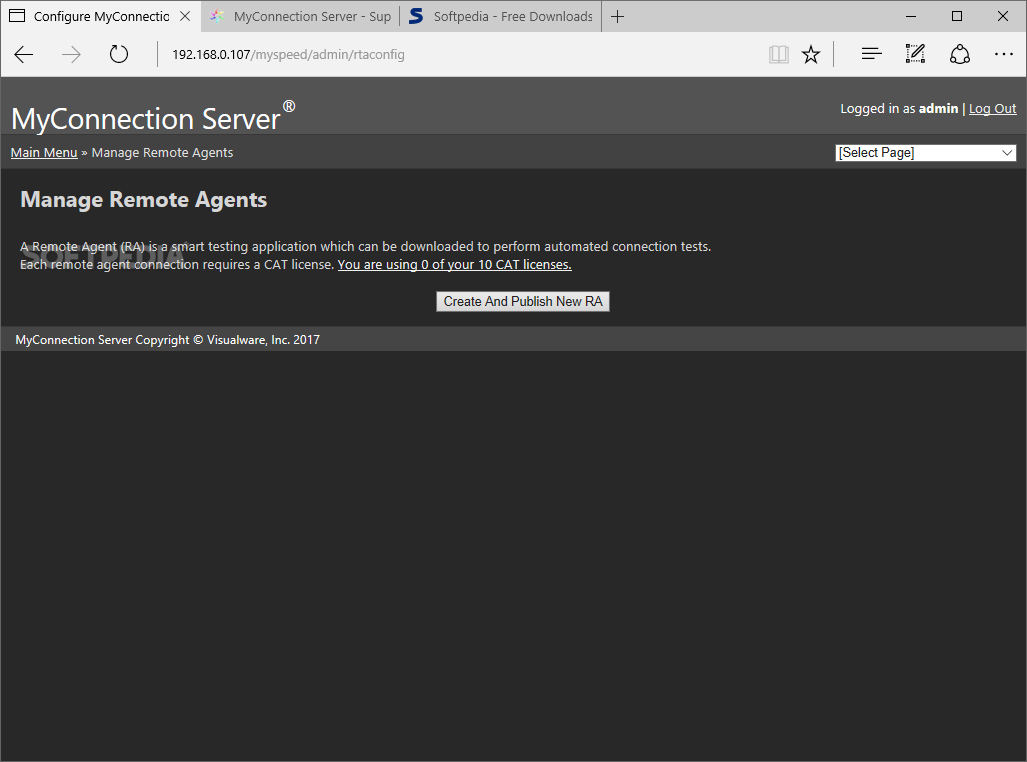The width and height of the screenshot is (1027, 762).
Task: Click the browser forward arrow
Action: pos(71,54)
